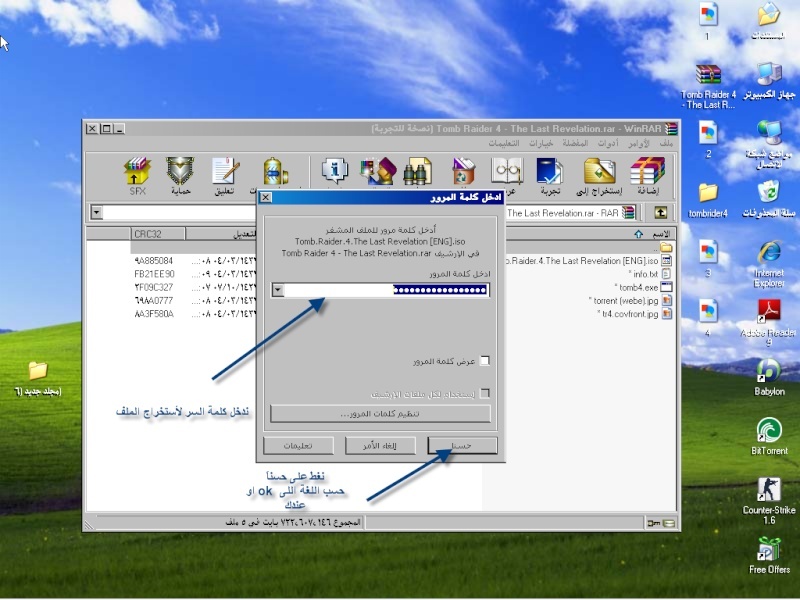Screen dimensions: 800x600
Task: Open the التعليمات (Help) menu
Action: coord(504,143)
